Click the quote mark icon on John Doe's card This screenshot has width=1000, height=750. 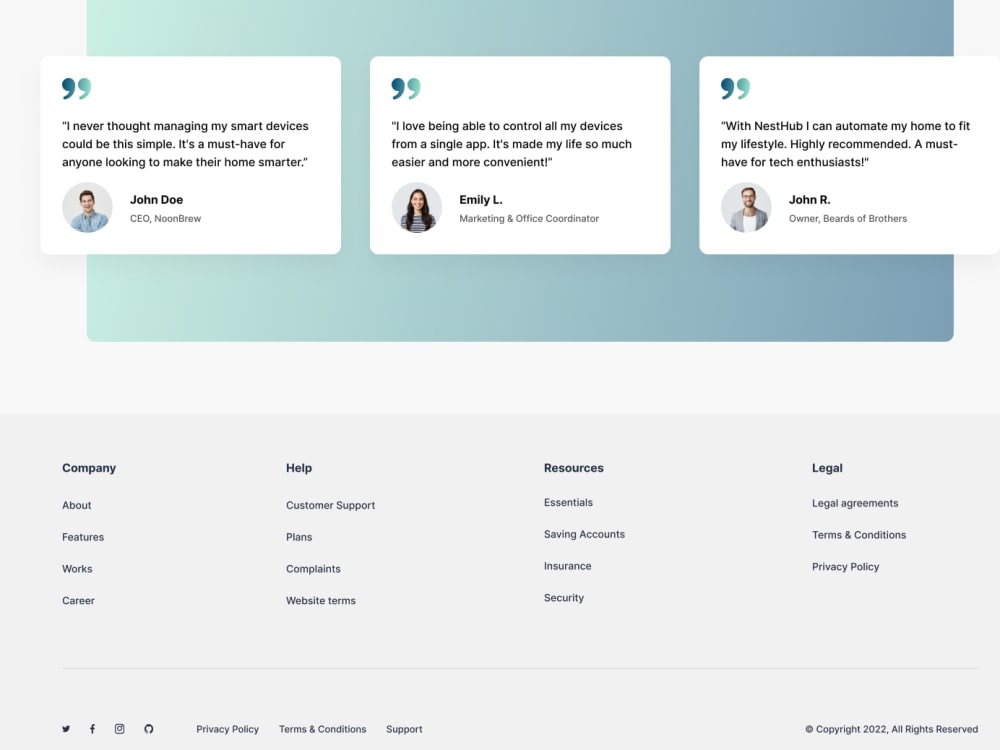coord(77,89)
